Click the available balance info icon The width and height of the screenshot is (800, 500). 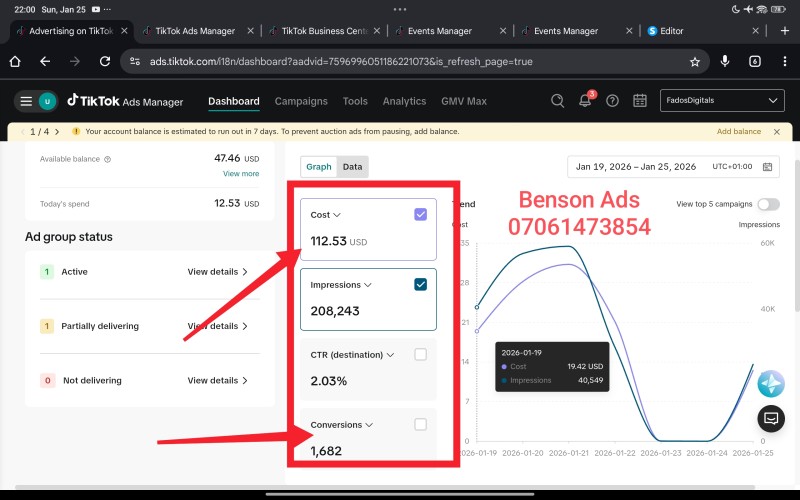click(x=108, y=159)
